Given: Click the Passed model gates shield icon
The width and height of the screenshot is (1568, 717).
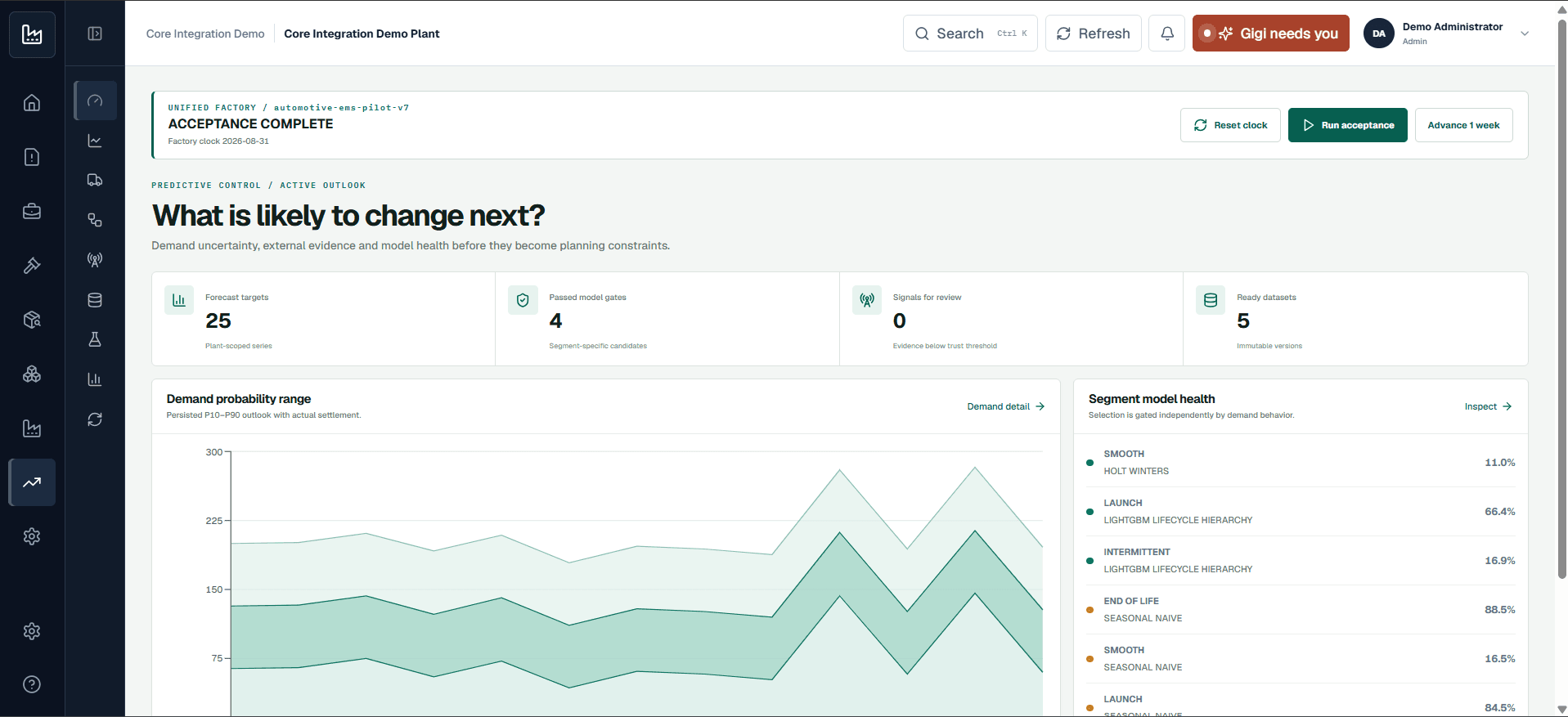Looking at the screenshot, I should [x=523, y=300].
